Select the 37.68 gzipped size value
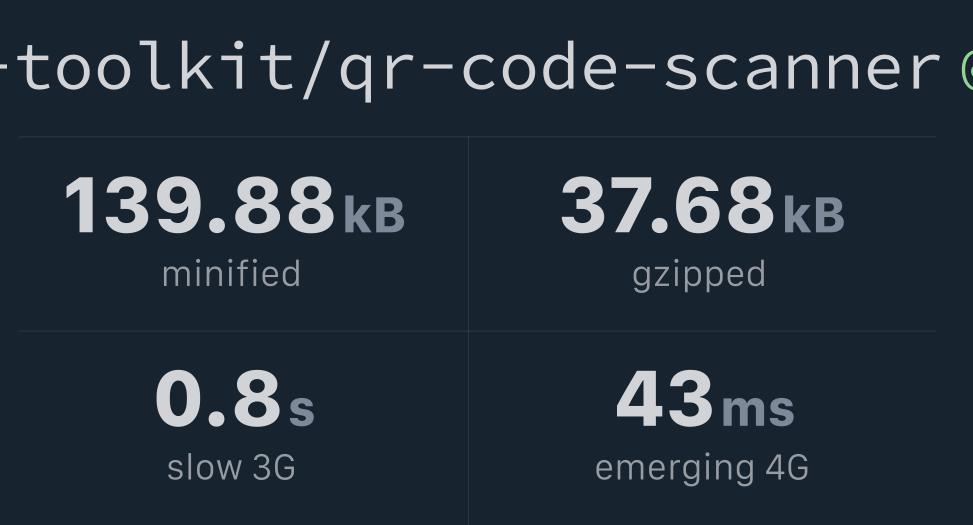Image resolution: width=973 pixels, height=525 pixels. tap(667, 206)
